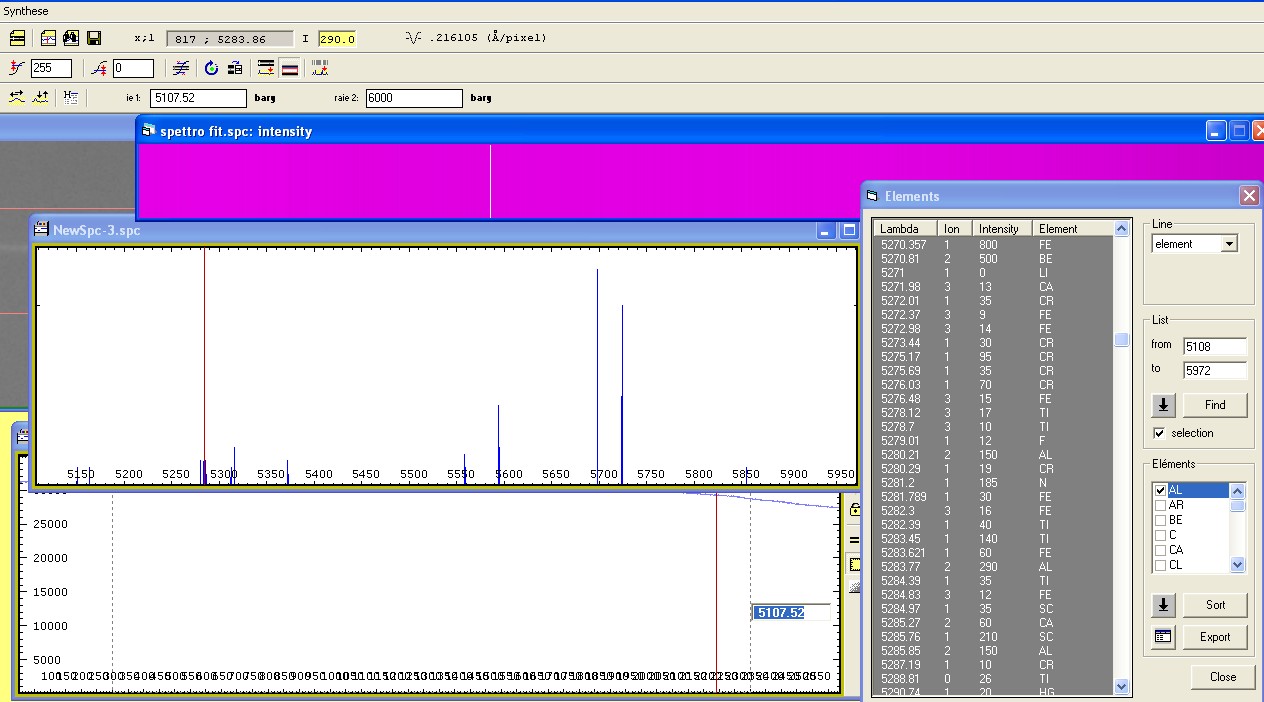Viewport: 1264px width, 702px height.
Task: Click the line list vertical scrollbar thumb
Action: pyautogui.click(x=1121, y=340)
